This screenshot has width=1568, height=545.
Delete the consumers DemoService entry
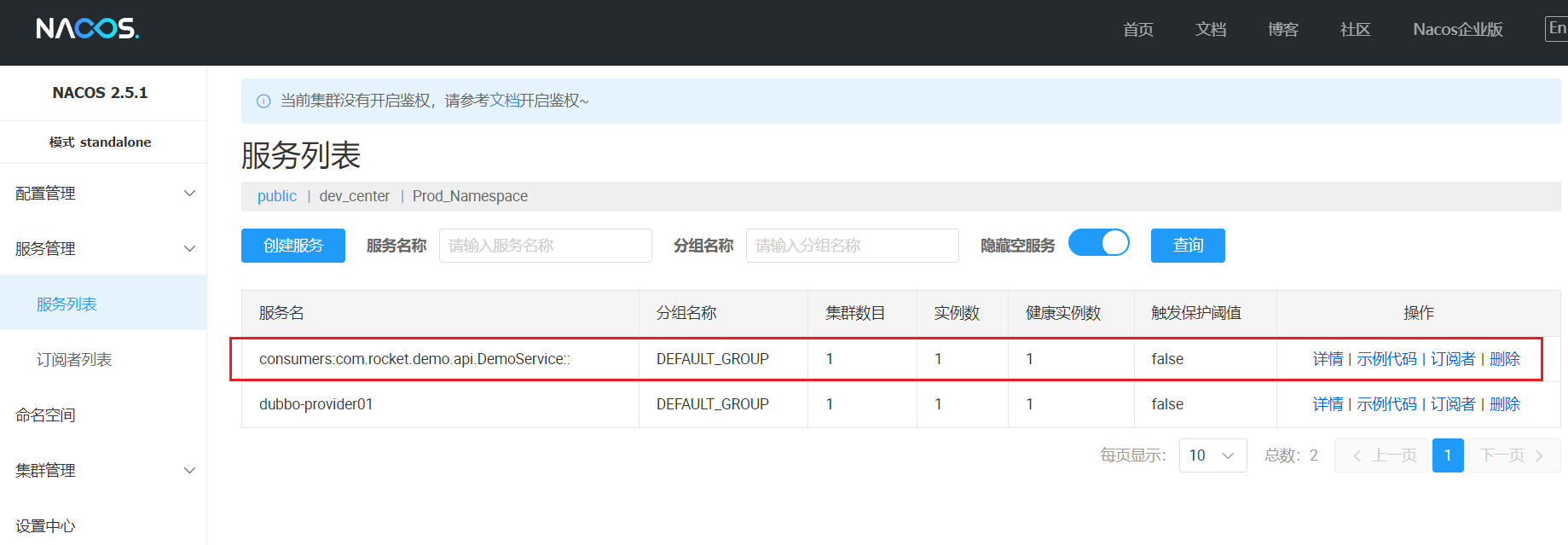coord(1504,359)
